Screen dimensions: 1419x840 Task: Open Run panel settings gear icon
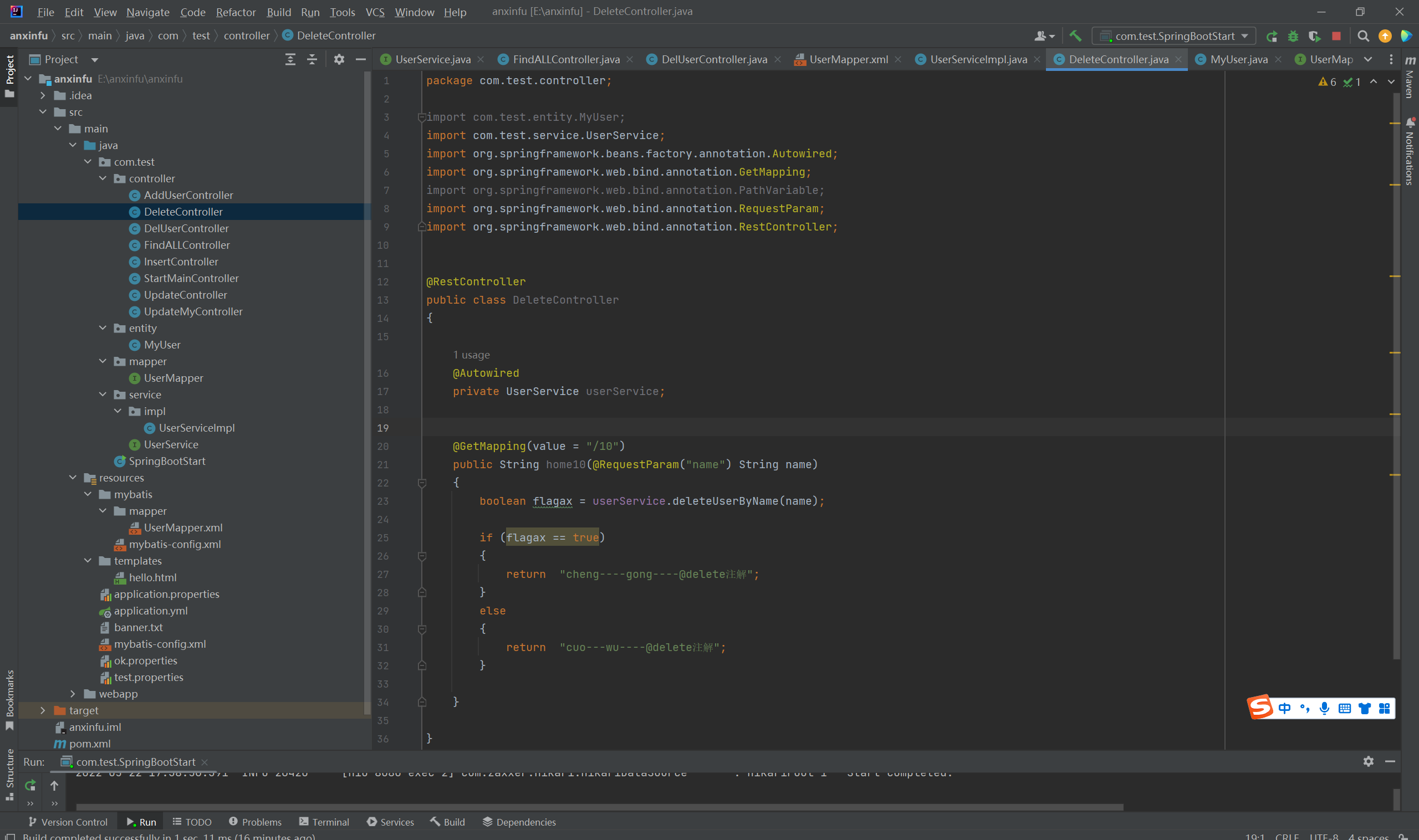(x=1368, y=761)
